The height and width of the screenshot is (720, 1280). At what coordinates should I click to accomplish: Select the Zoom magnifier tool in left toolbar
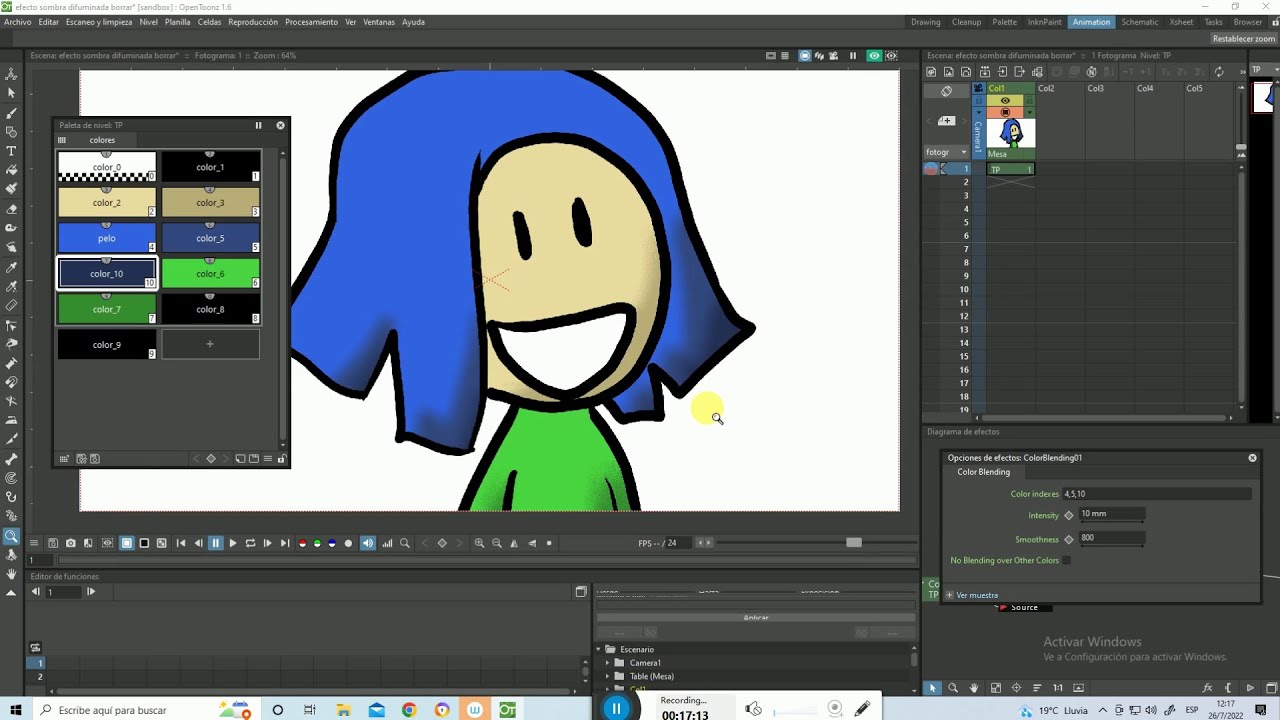(11, 536)
